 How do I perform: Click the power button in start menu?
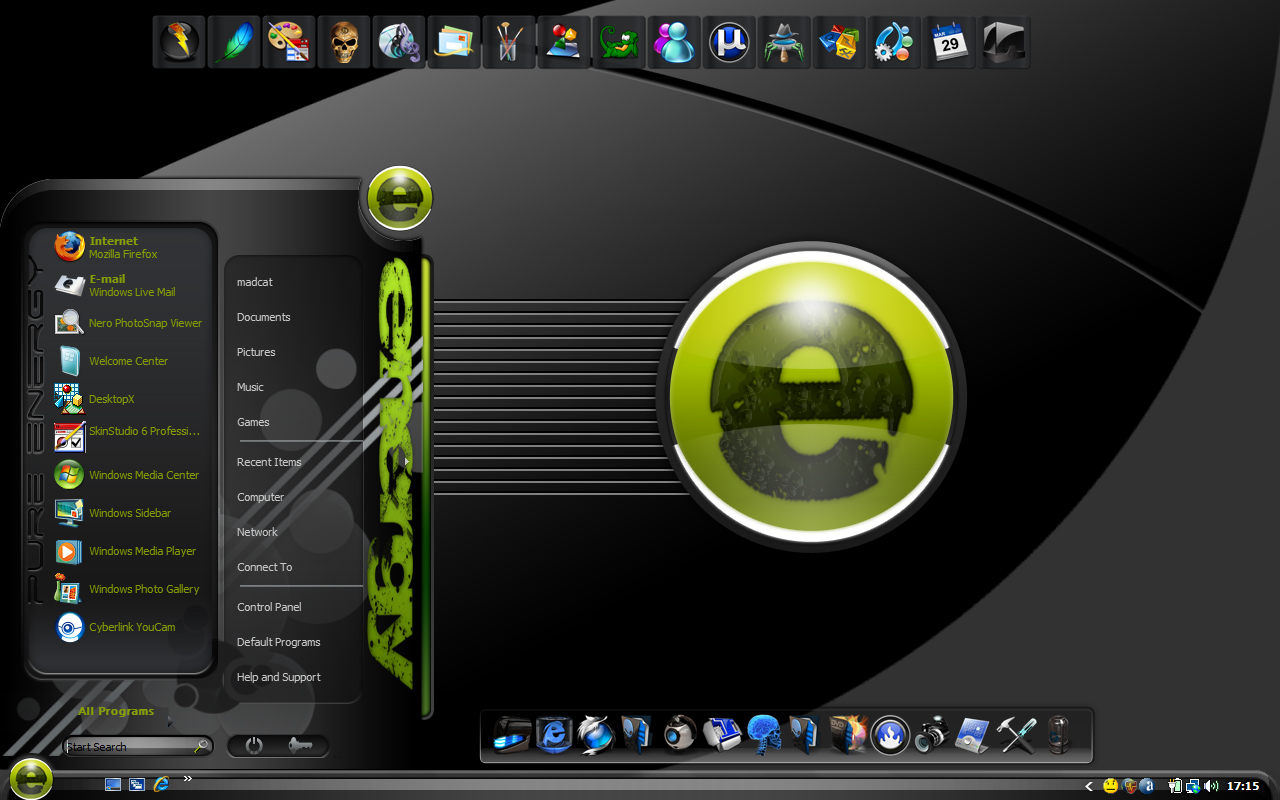(254, 745)
